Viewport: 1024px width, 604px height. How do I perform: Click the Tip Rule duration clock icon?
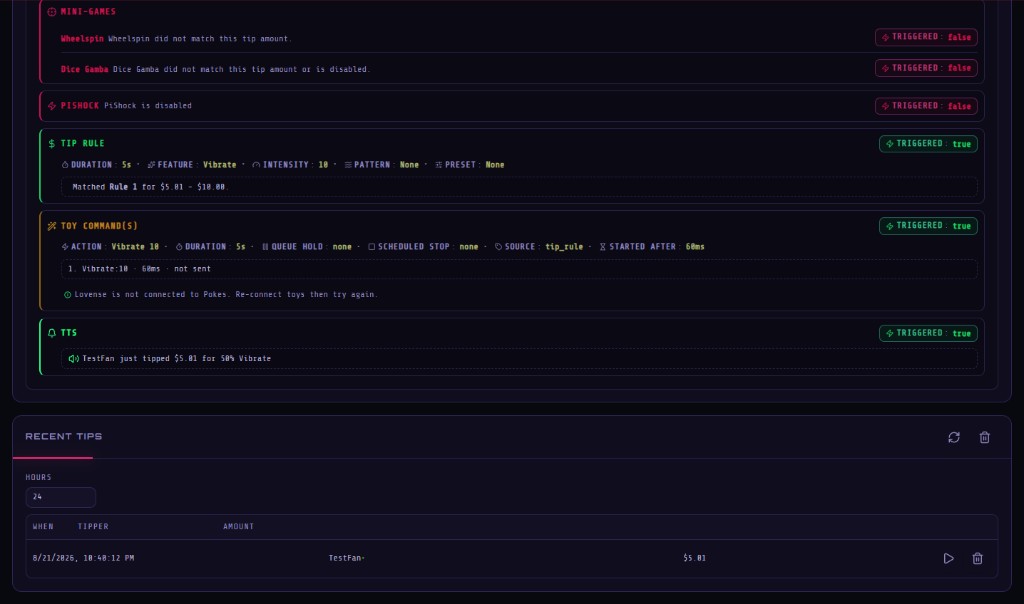(65, 165)
